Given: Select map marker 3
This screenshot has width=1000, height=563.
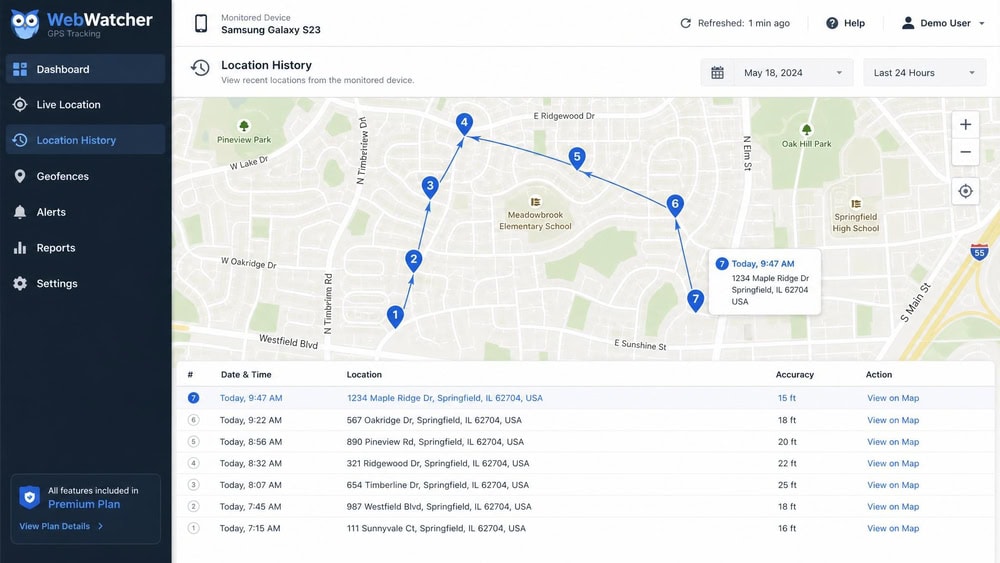Looking at the screenshot, I should [x=430, y=187].
